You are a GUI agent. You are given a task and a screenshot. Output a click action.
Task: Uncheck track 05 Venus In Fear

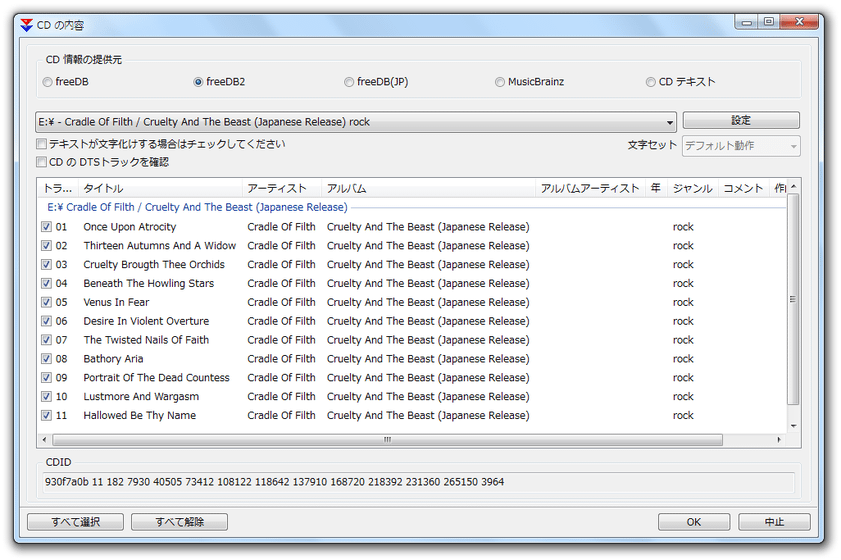click(47, 302)
